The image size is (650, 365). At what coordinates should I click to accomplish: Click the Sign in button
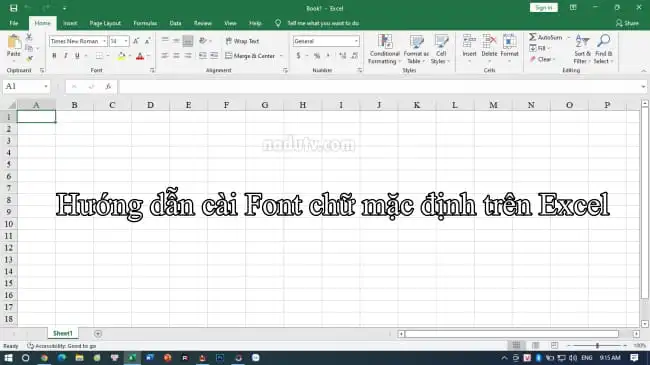(x=543, y=8)
